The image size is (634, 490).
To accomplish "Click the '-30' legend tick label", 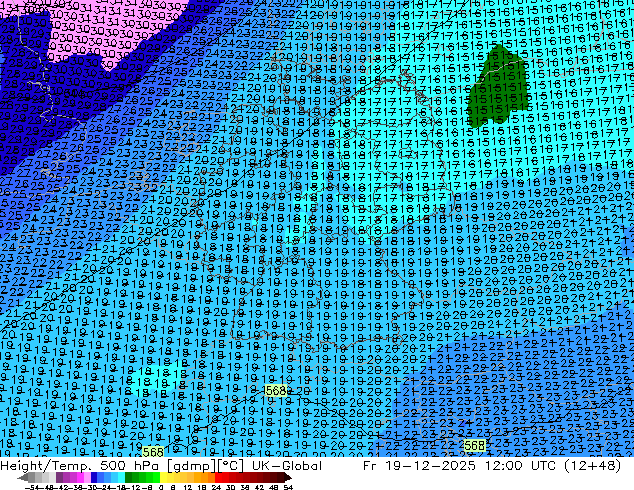I will (x=92, y=487).
